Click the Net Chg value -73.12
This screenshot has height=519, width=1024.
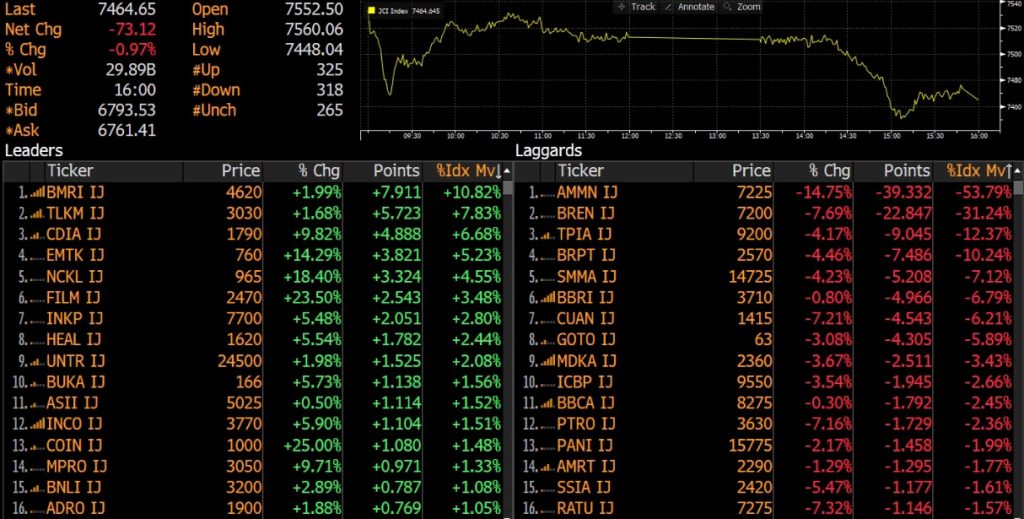(x=133, y=29)
